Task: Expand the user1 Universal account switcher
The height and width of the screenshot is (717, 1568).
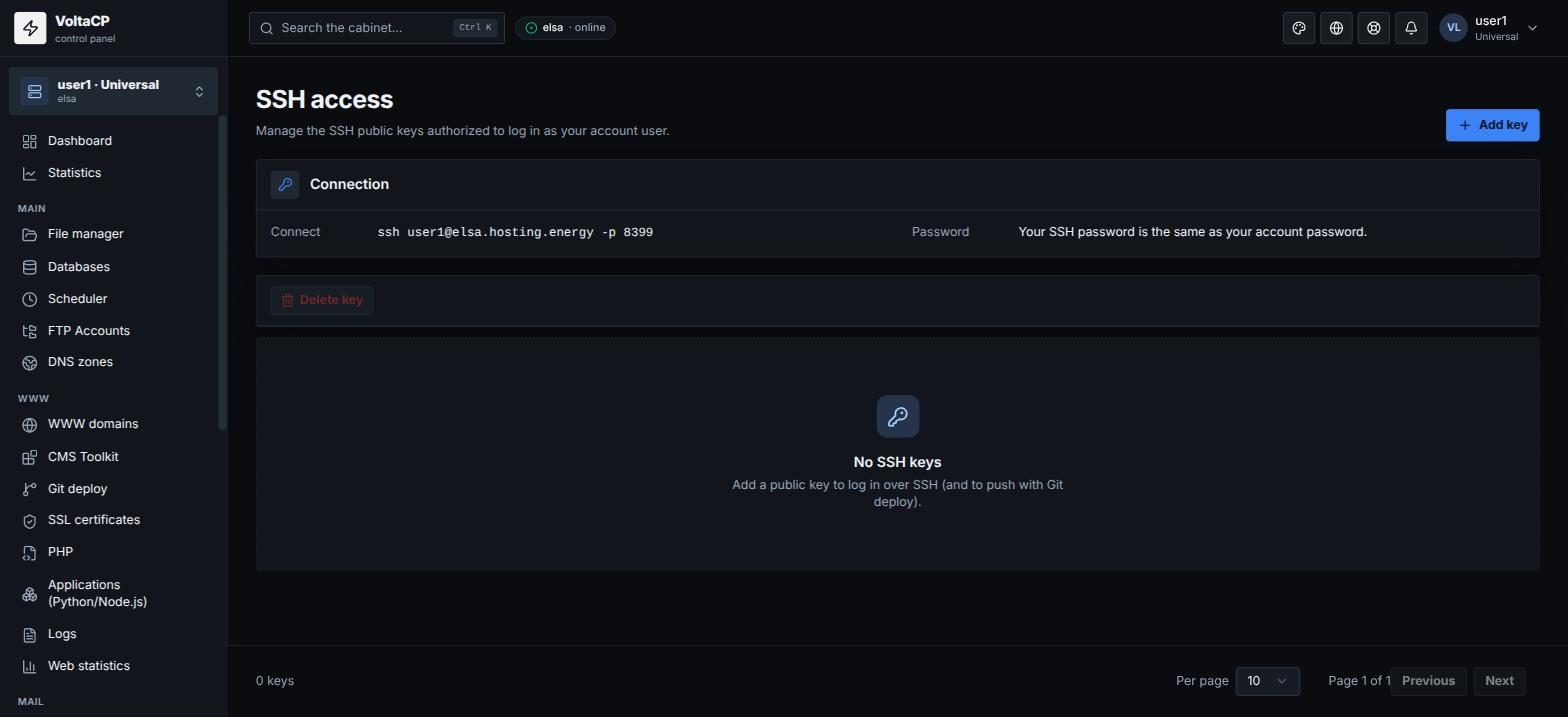Action: coord(113,91)
